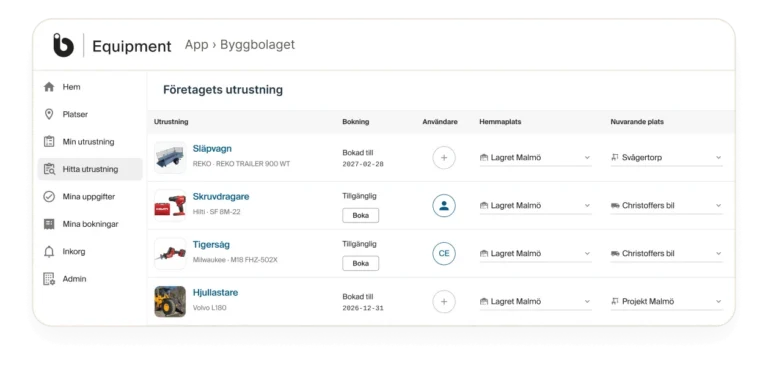Image resolution: width=768 pixels, height=373 pixels.
Task: Click the Användare column header
Action: tap(440, 122)
